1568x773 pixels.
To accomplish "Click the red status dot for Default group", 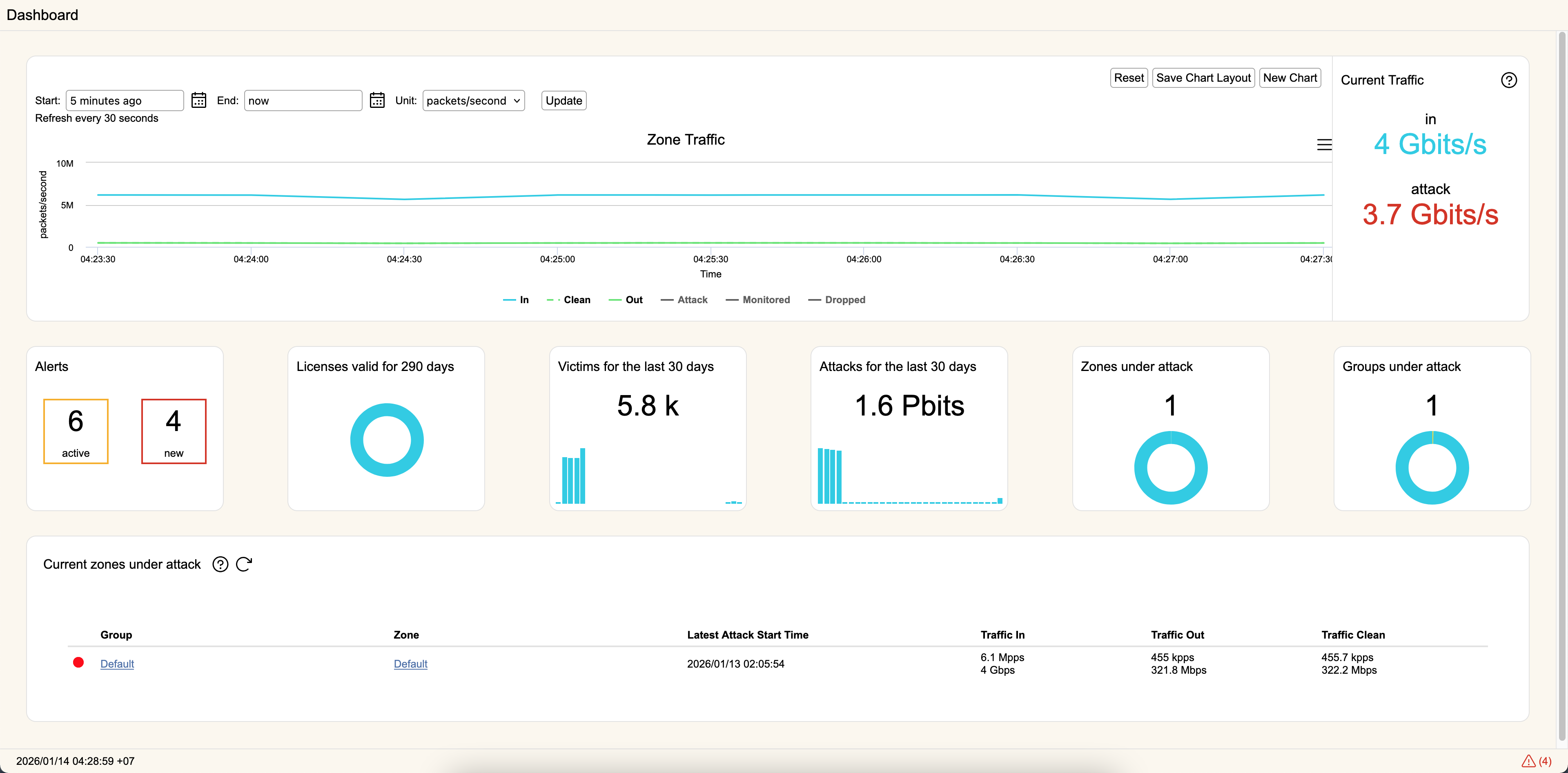I will 78,663.
